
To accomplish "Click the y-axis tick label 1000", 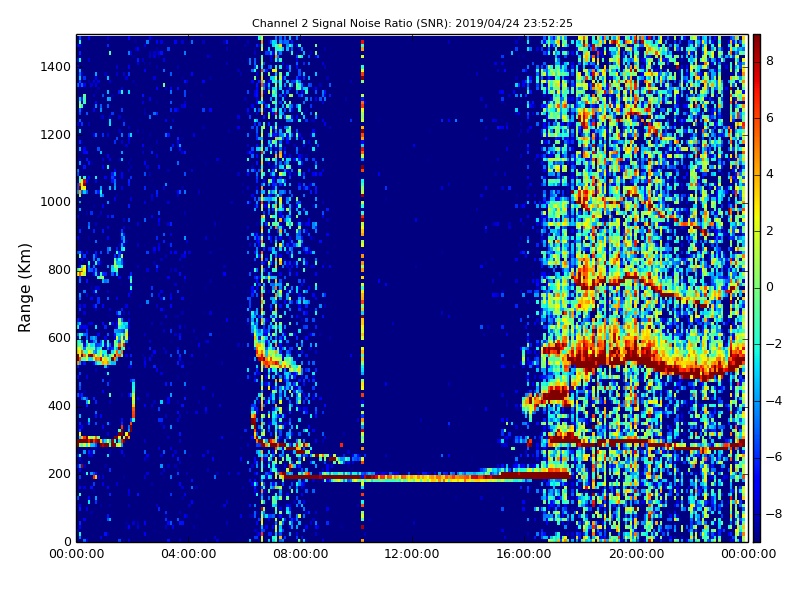I will 56,202.
